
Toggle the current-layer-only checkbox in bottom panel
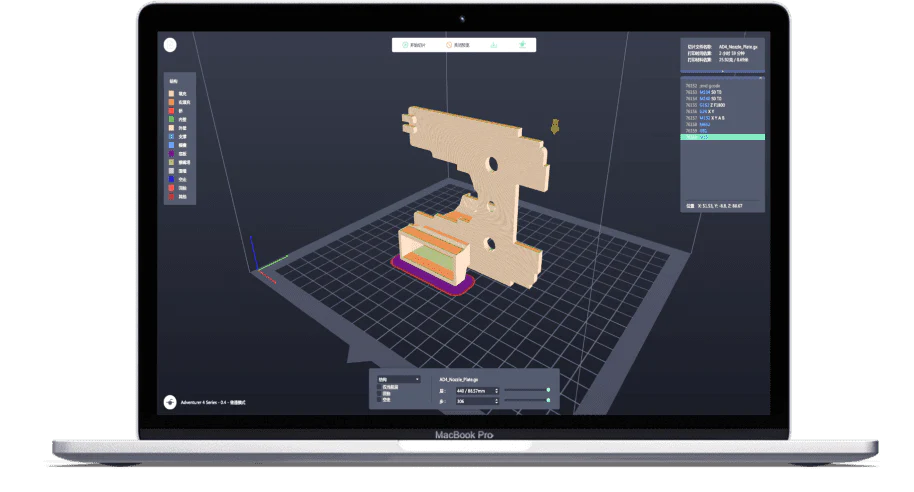point(379,387)
